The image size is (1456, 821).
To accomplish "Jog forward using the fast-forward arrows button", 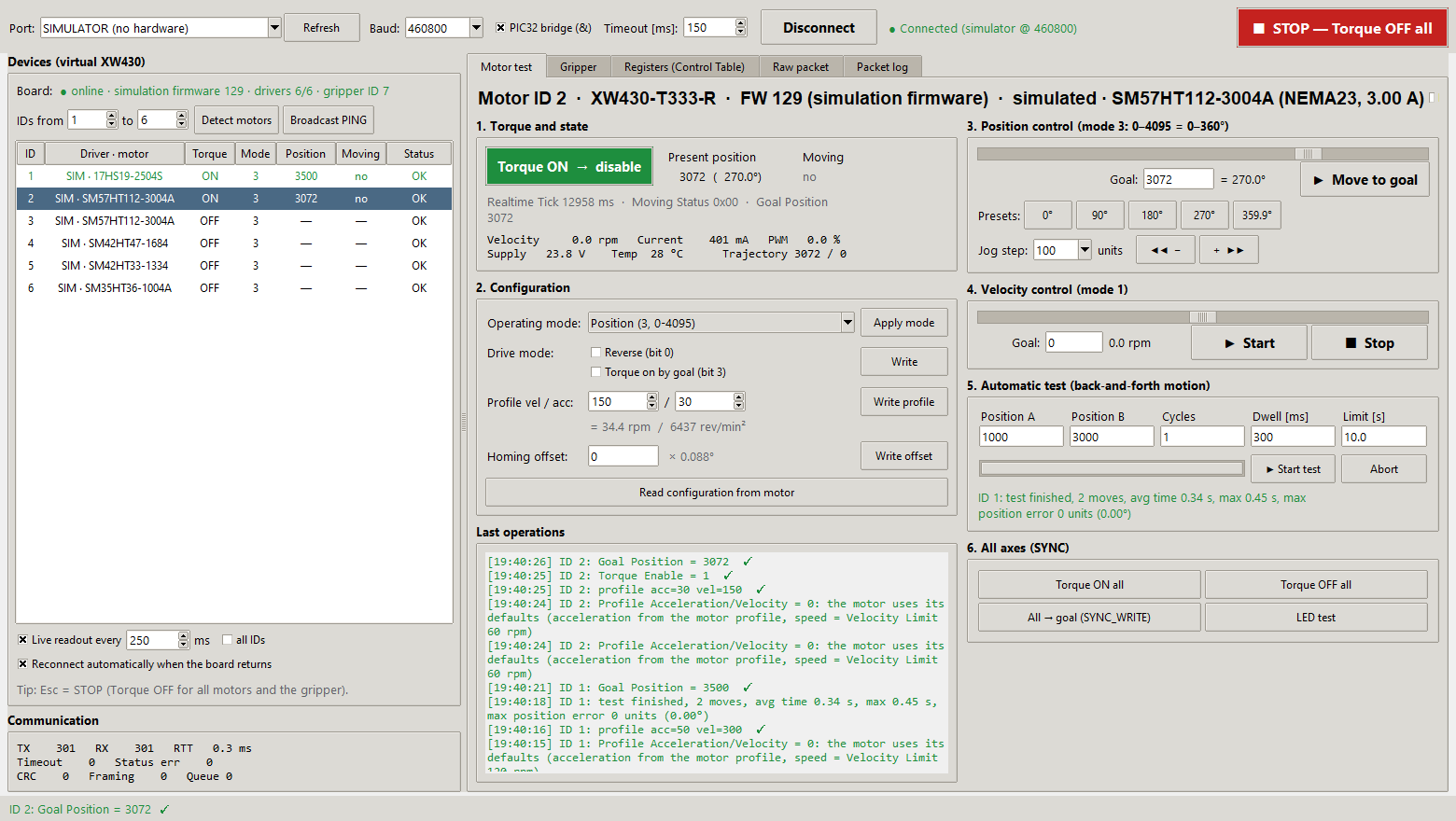I will point(1228,250).
